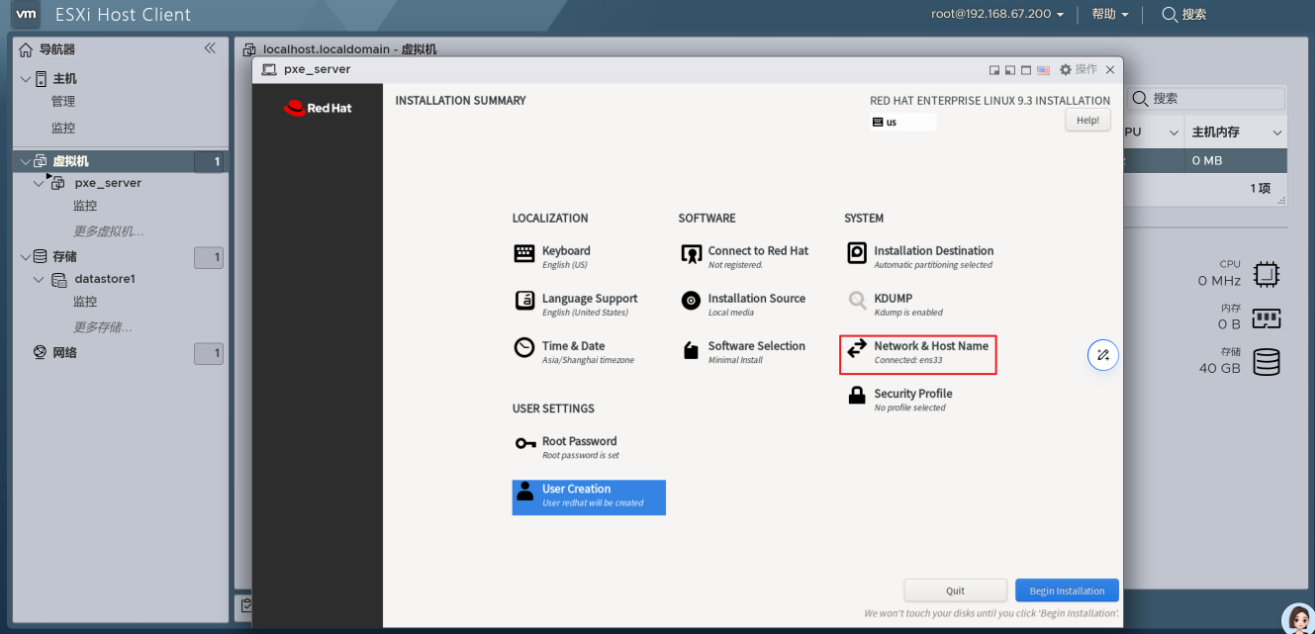The image size is (1315, 634).
Task: Select pxe_server in the navigator tree
Action: pyautogui.click(x=108, y=184)
